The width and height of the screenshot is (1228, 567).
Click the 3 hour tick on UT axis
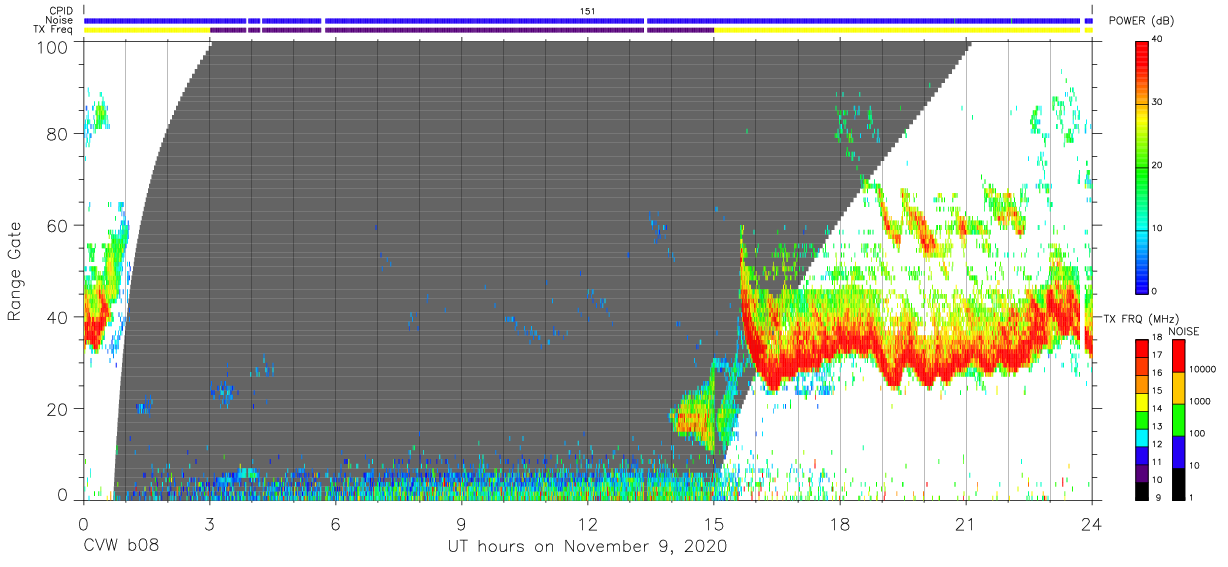209,523
